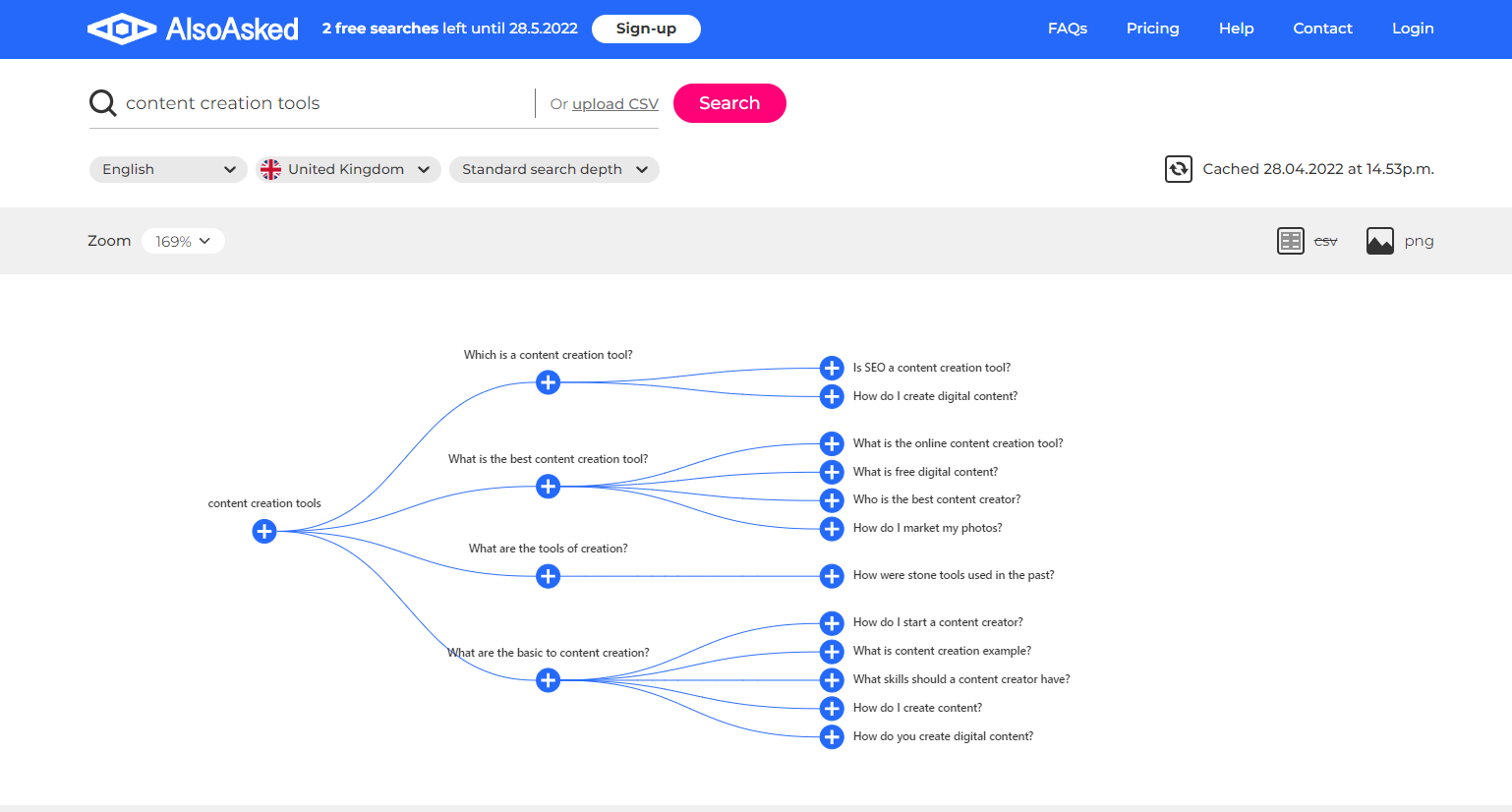Click the 'How do I market my photos?' text

click(x=928, y=528)
